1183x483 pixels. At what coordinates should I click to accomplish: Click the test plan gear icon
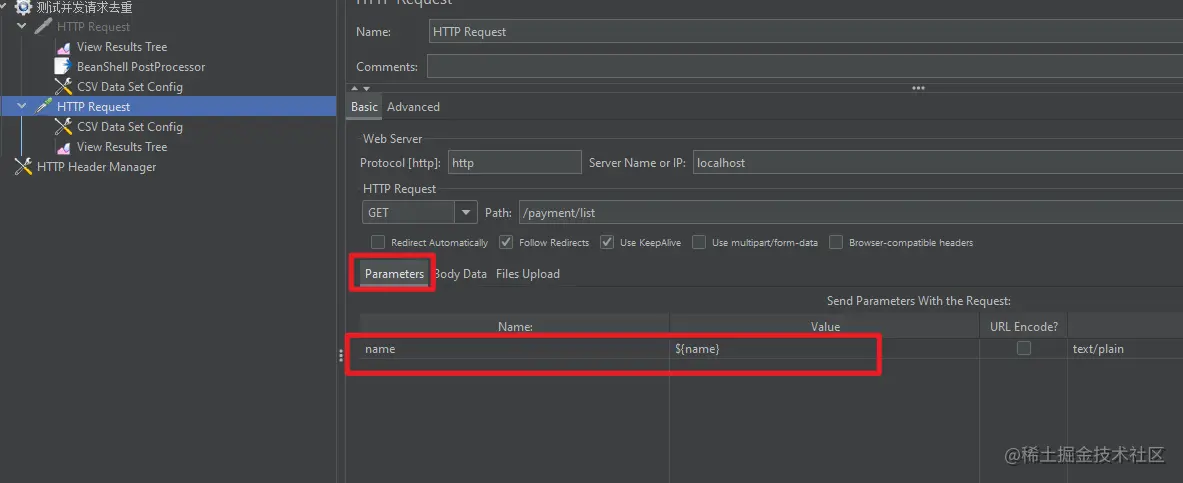pyautogui.click(x=23, y=8)
